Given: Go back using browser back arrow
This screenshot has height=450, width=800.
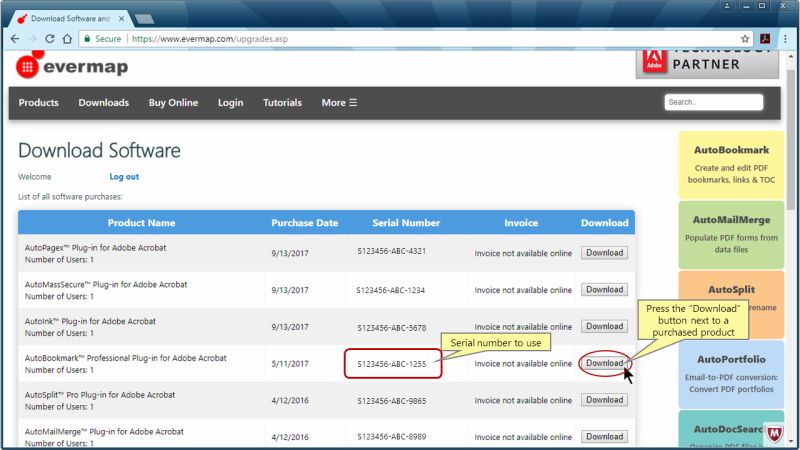Looking at the screenshot, I should pyautogui.click(x=15, y=39).
